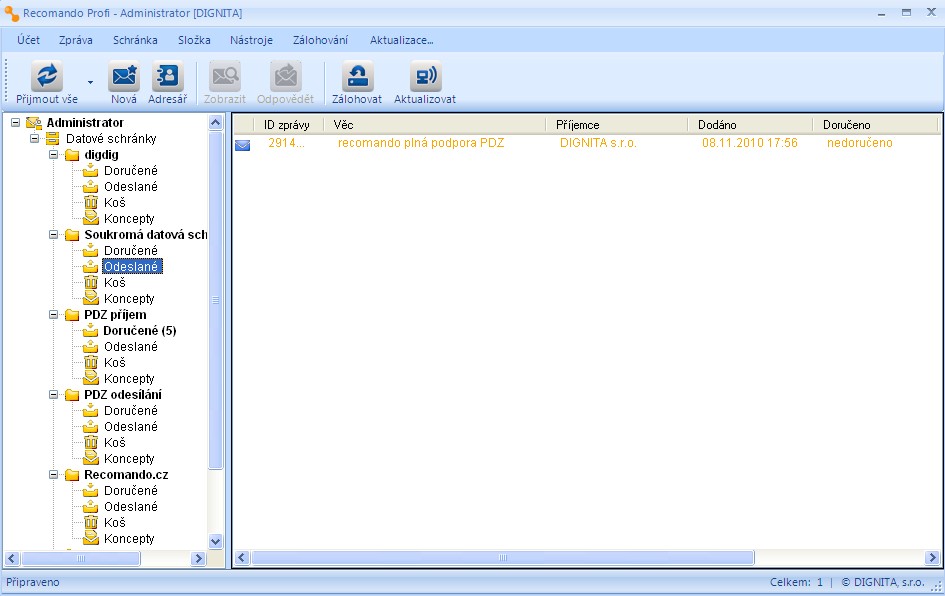Select the Recomando.cz folder
This screenshot has height=596, width=945.
click(x=126, y=475)
